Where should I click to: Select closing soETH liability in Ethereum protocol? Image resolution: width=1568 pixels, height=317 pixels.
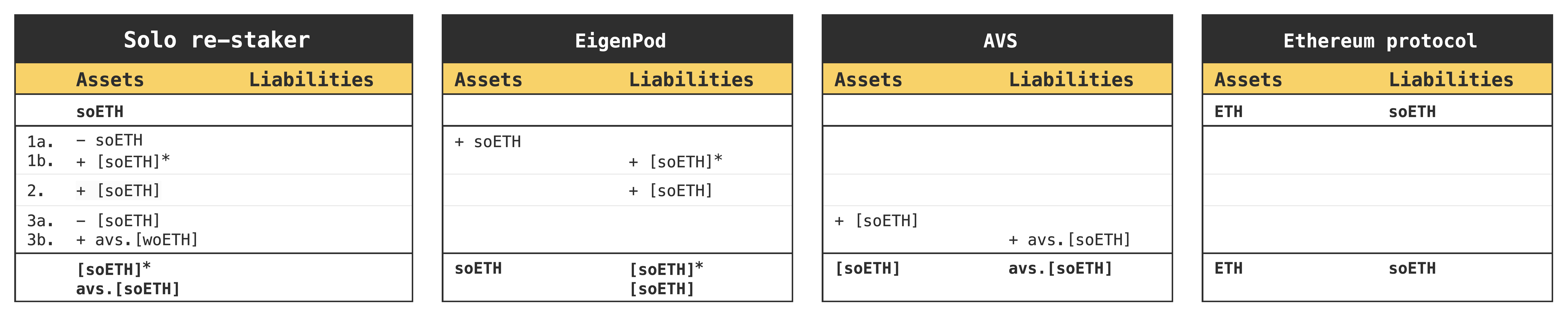click(x=1412, y=268)
